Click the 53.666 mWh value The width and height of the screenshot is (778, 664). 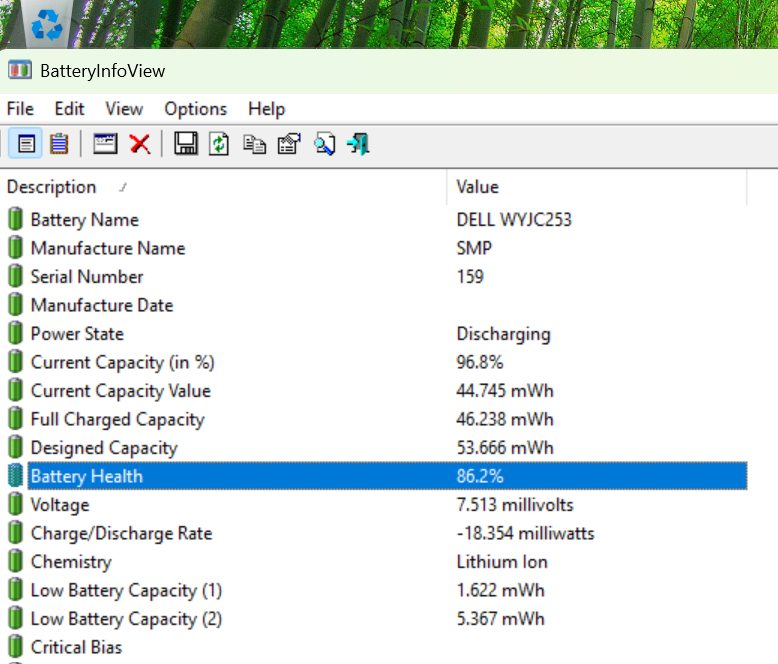coord(505,448)
